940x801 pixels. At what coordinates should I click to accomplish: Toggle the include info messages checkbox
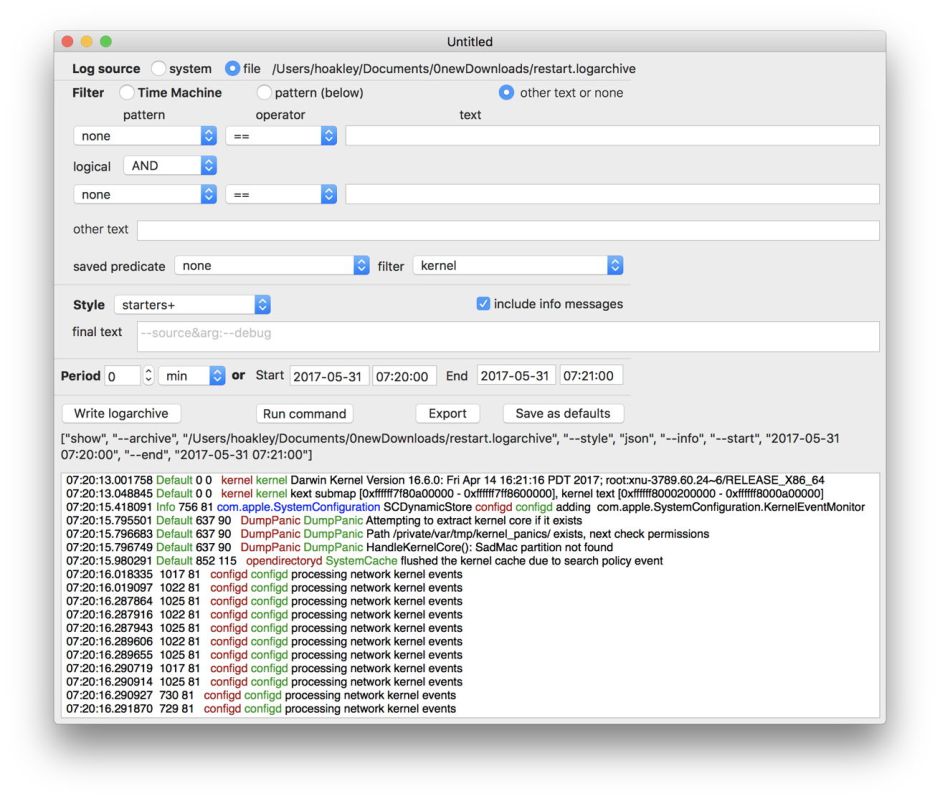(x=484, y=304)
